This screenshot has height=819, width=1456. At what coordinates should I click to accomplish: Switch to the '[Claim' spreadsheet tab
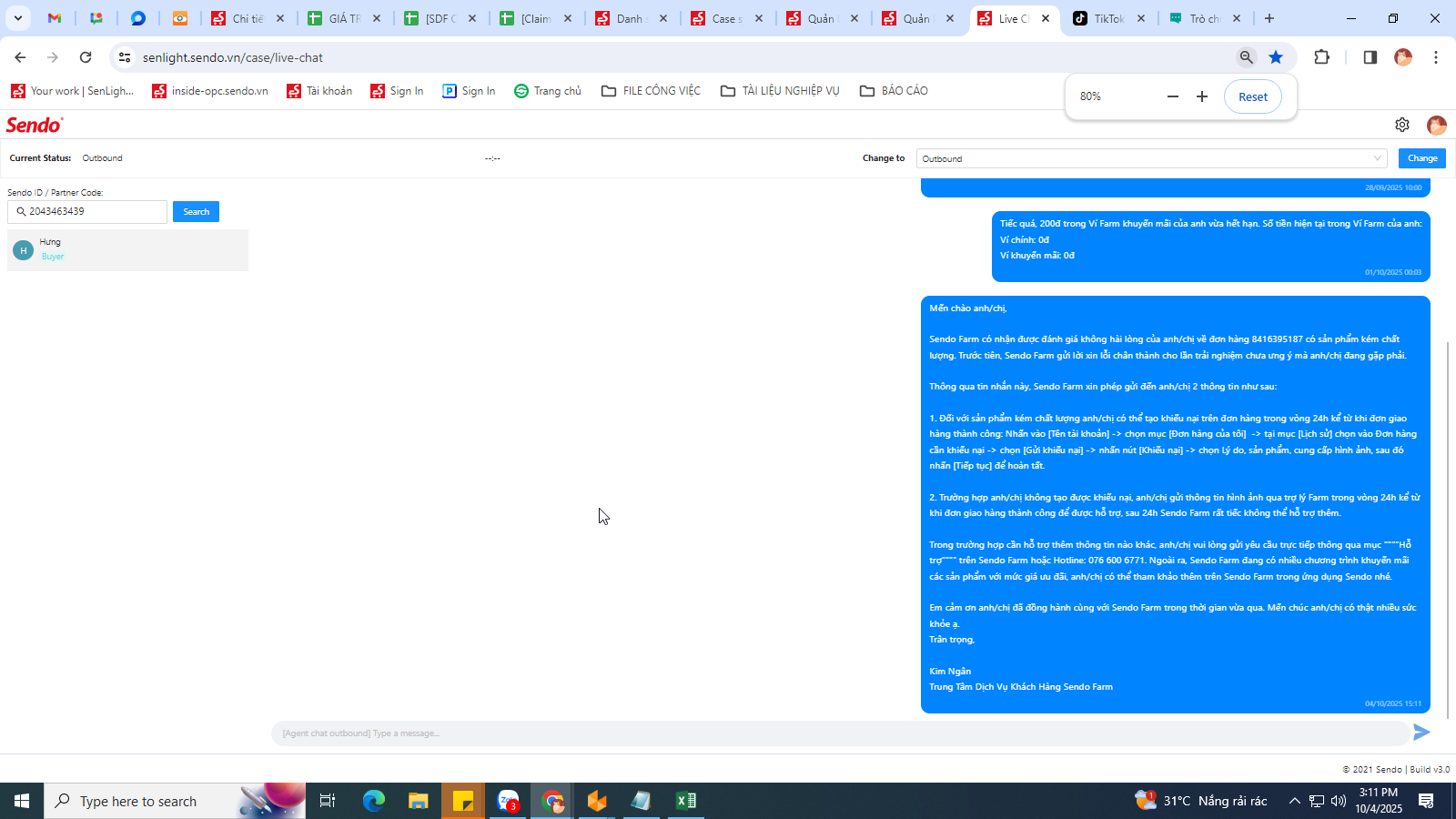[x=535, y=18]
